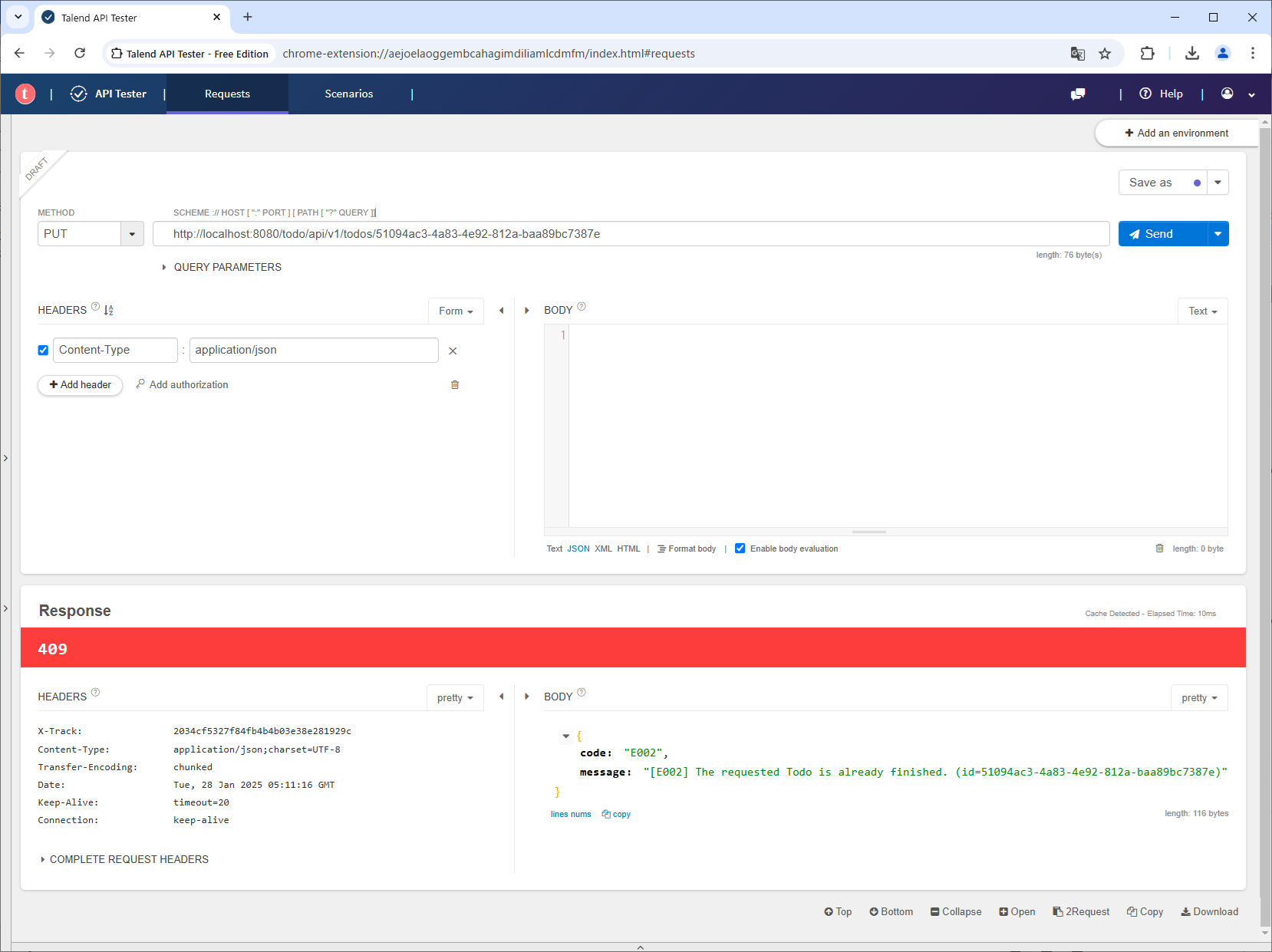Select JSON body format option
This screenshot has width=1272, height=952.
pyautogui.click(x=578, y=548)
